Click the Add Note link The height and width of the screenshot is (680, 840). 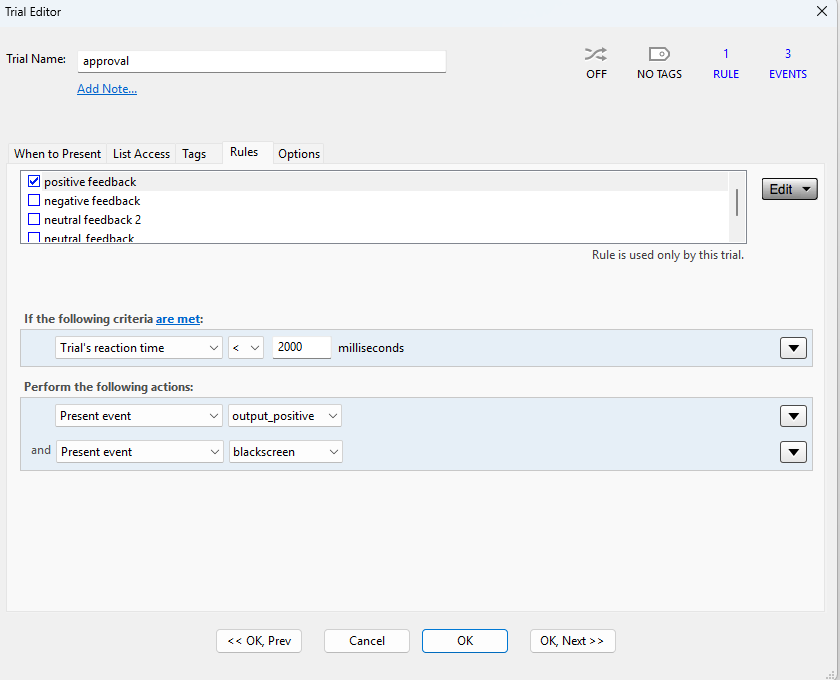coord(107,89)
